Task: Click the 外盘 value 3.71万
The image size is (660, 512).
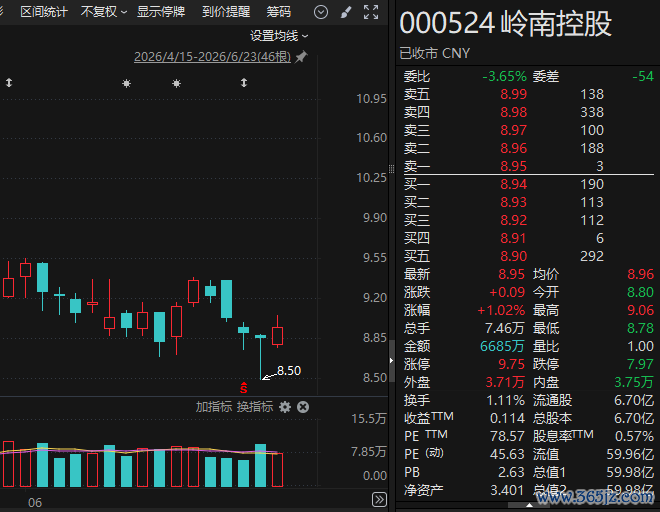Action: pyautogui.click(x=505, y=382)
